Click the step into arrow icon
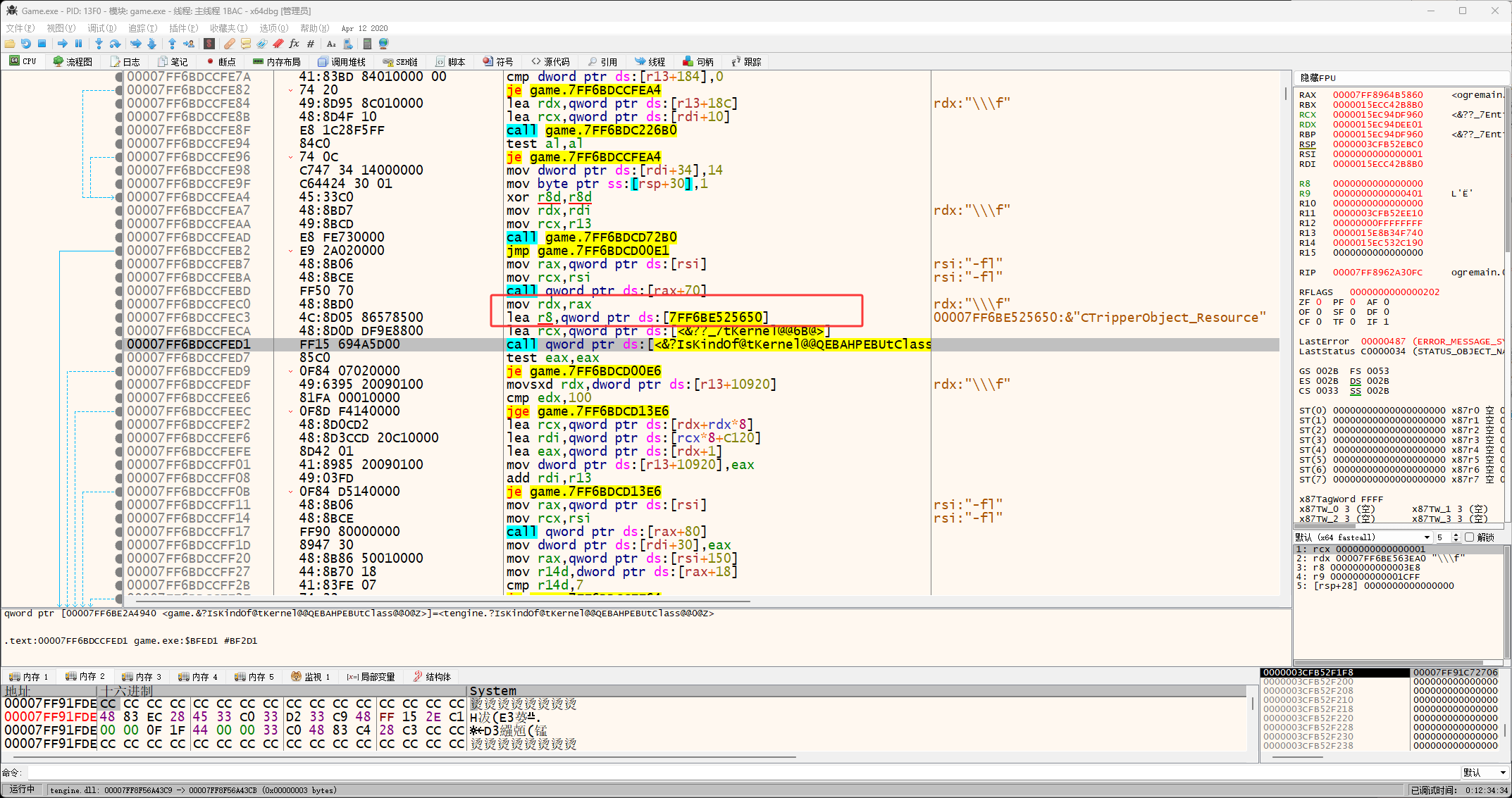The width and height of the screenshot is (1512, 798). point(99,44)
